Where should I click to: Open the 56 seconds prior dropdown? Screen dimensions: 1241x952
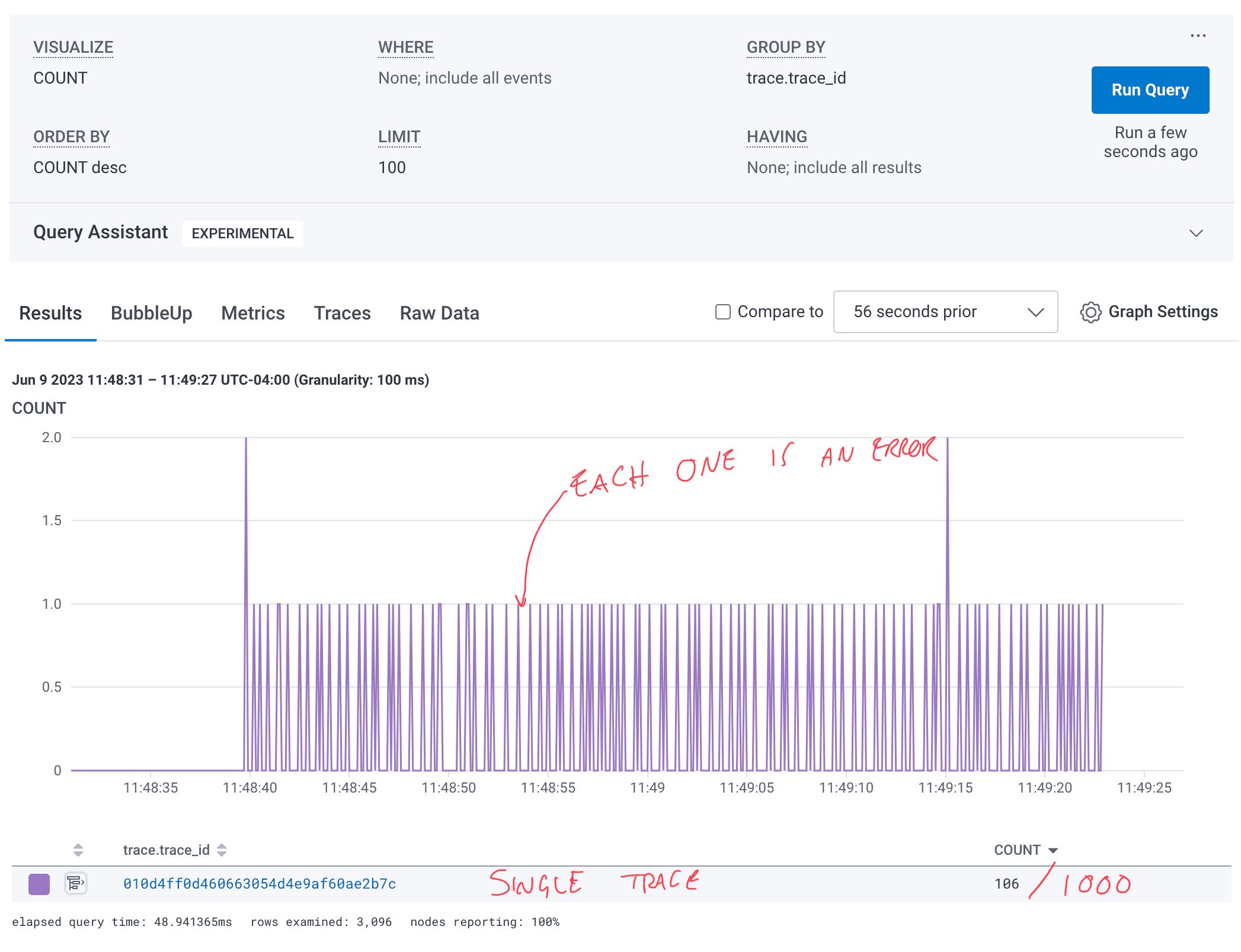pyautogui.click(x=945, y=312)
